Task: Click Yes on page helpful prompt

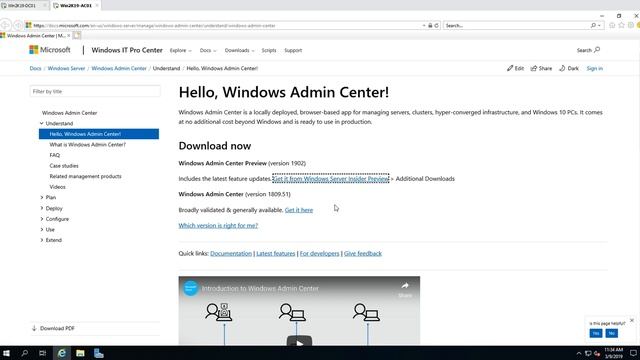Action: click(x=596, y=333)
